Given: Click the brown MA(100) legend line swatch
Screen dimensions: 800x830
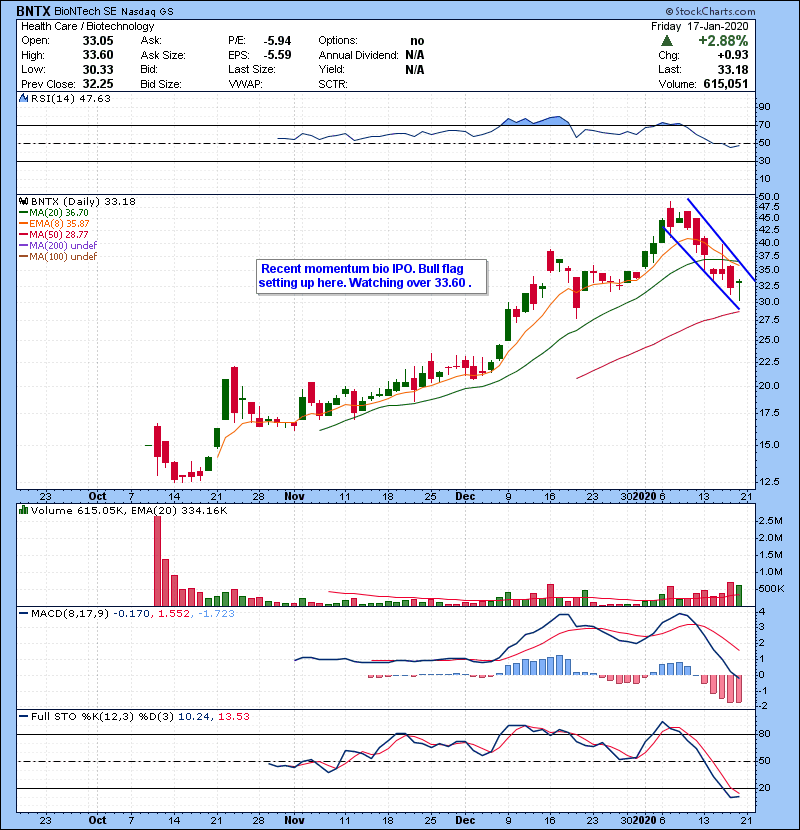Looking at the screenshot, I should click(23, 256).
